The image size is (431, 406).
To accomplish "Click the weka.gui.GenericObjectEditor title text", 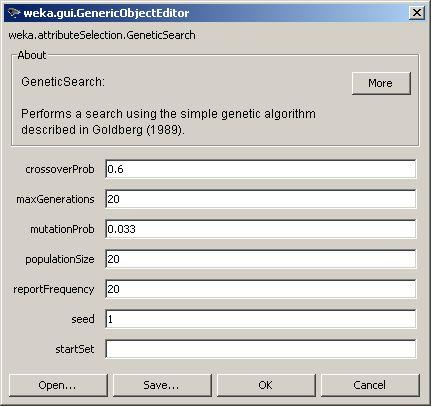I will 106,13.
